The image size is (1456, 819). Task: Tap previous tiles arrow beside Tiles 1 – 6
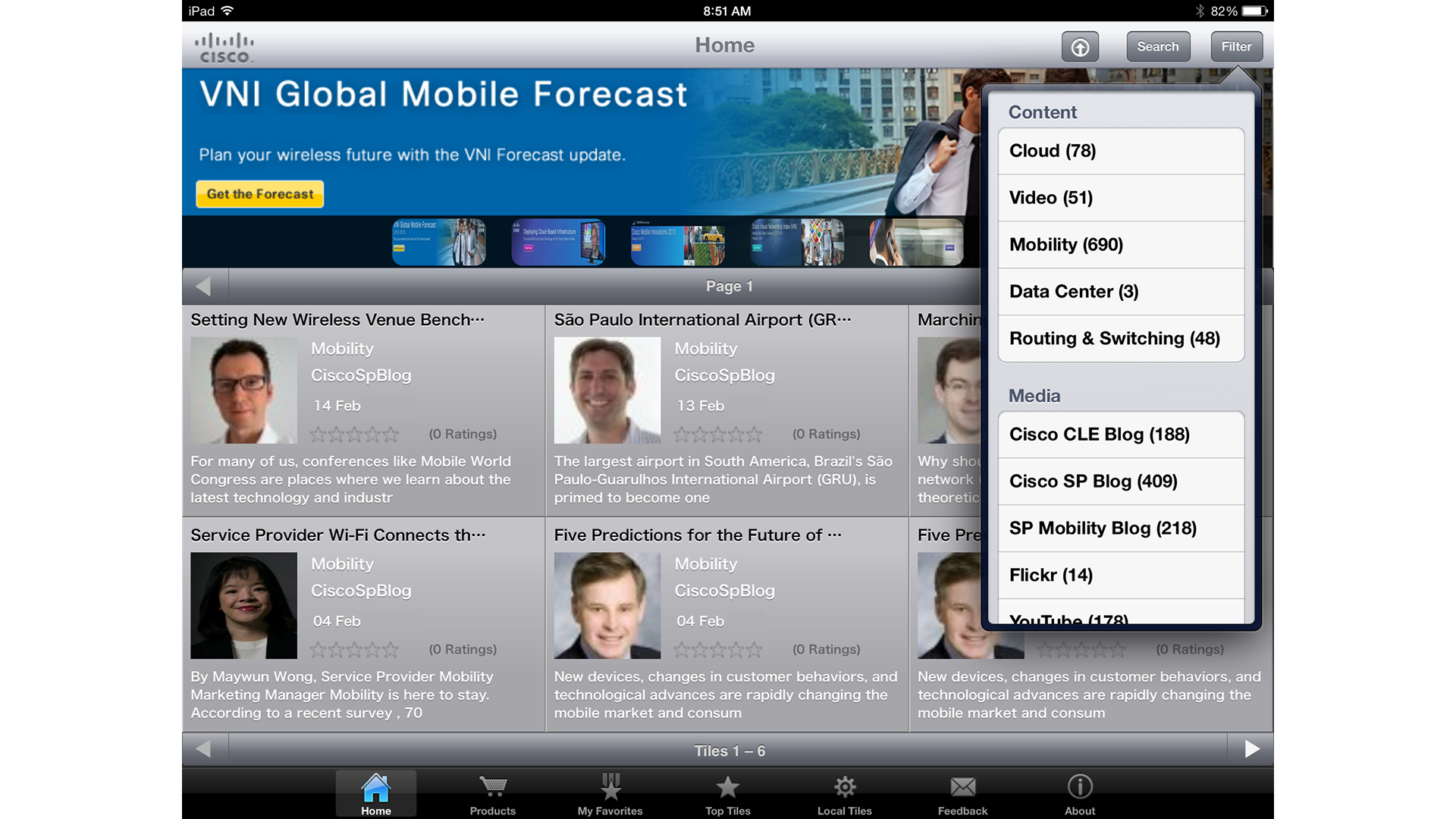(x=203, y=750)
